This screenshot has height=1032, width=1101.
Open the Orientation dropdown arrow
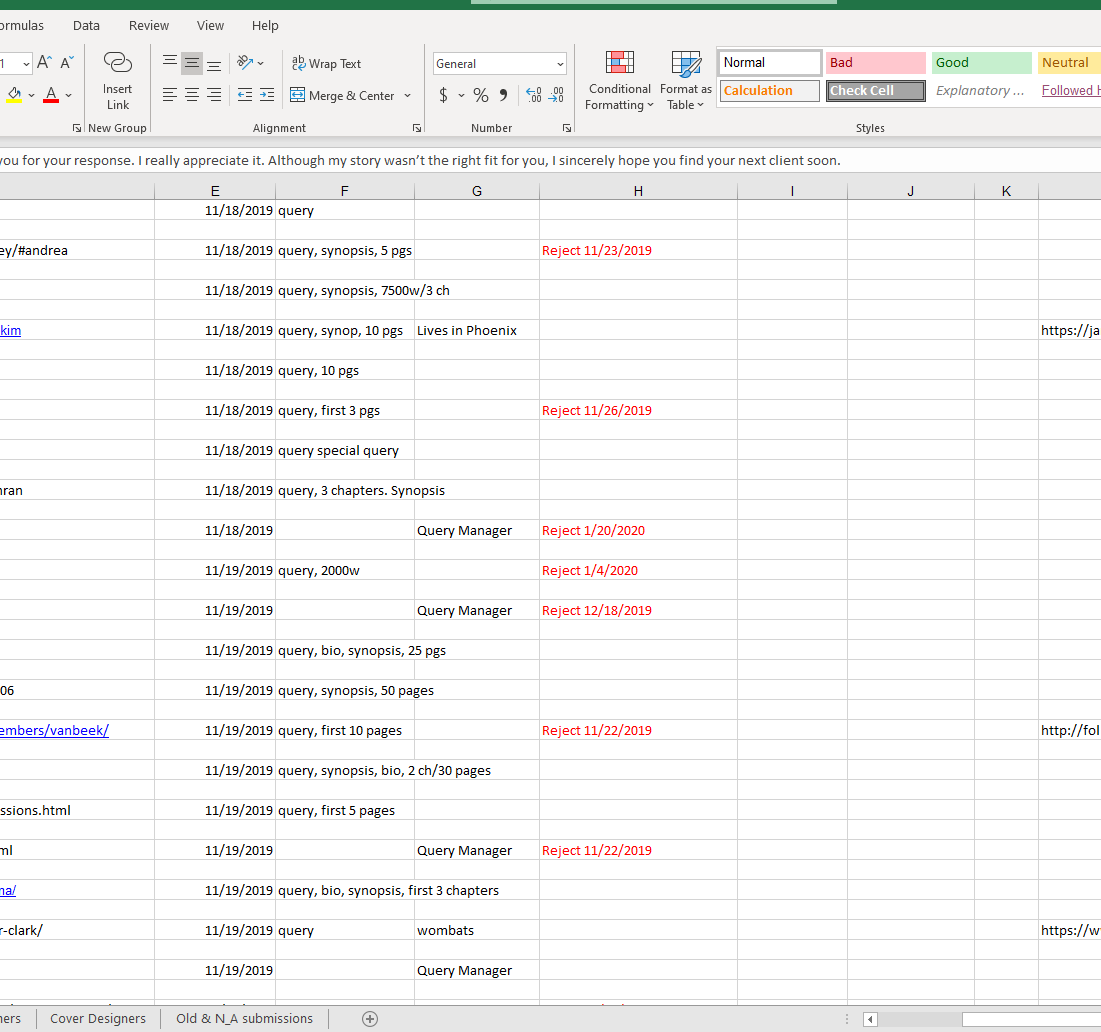pyautogui.click(x=261, y=64)
